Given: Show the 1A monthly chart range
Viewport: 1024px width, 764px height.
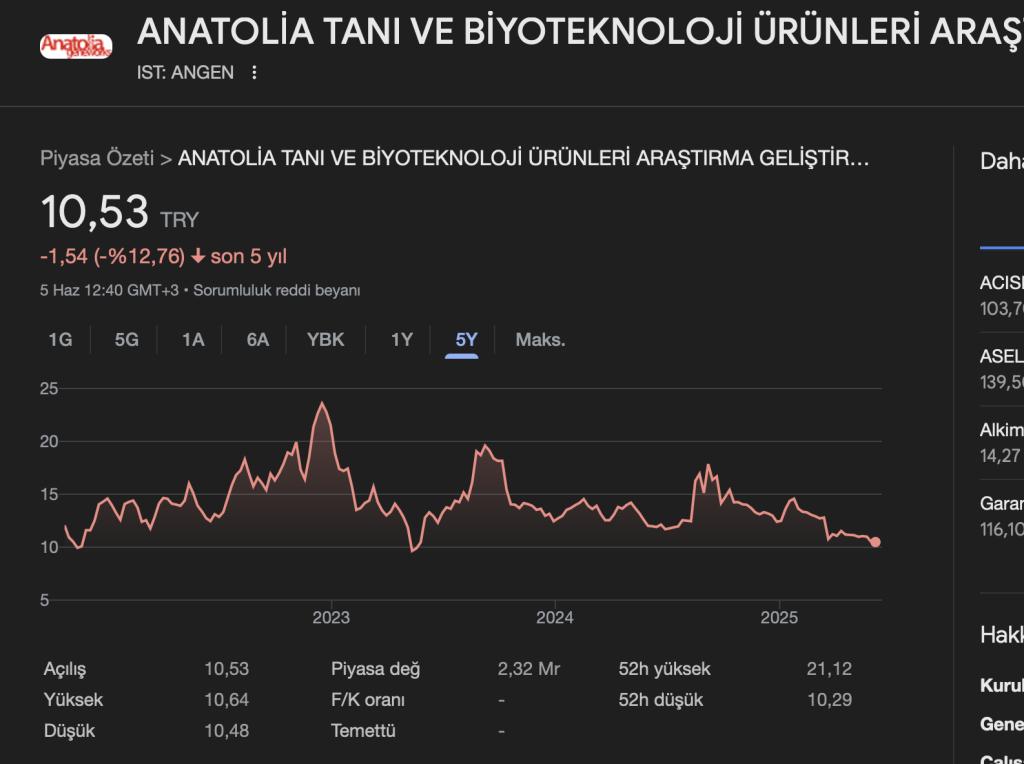Looking at the screenshot, I should click(193, 340).
